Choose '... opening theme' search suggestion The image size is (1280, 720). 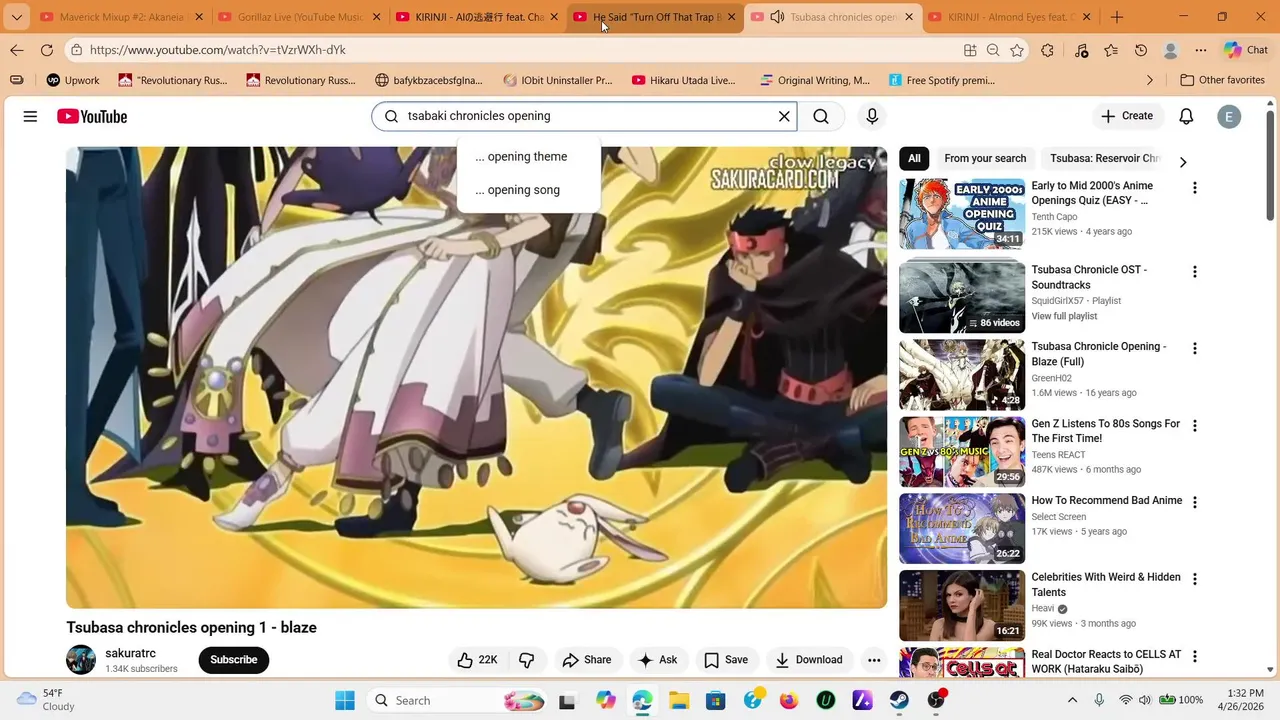coord(521,156)
